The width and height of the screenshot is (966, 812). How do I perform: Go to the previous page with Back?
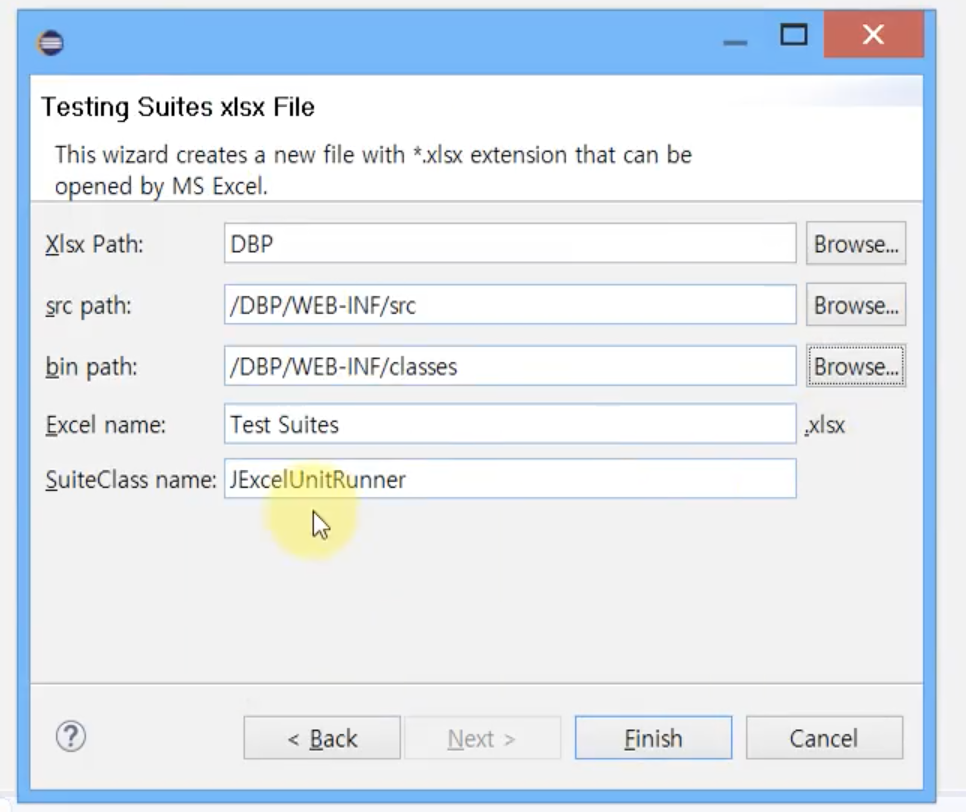tap(322, 738)
